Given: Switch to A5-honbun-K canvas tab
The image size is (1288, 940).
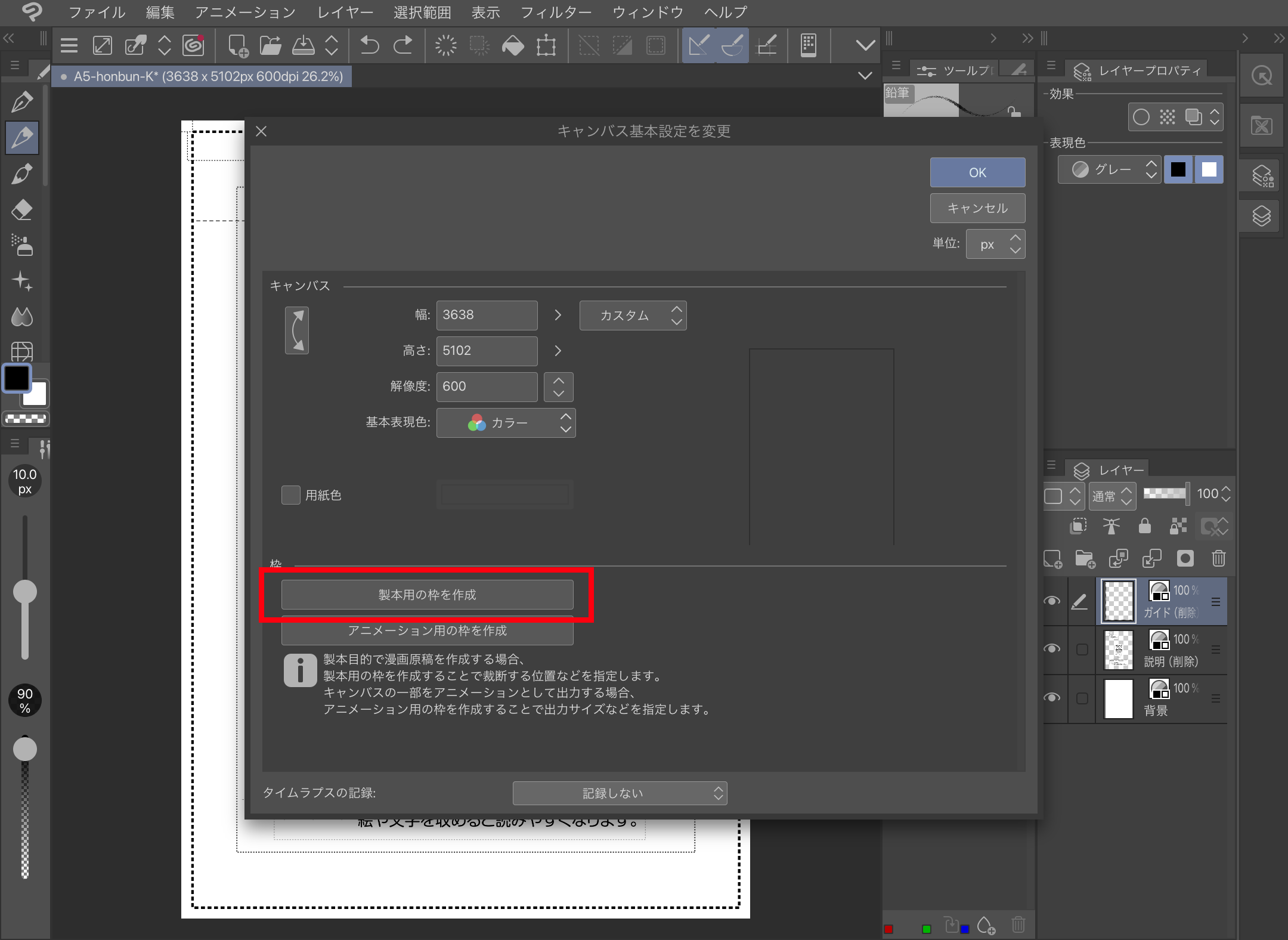Looking at the screenshot, I should point(202,77).
